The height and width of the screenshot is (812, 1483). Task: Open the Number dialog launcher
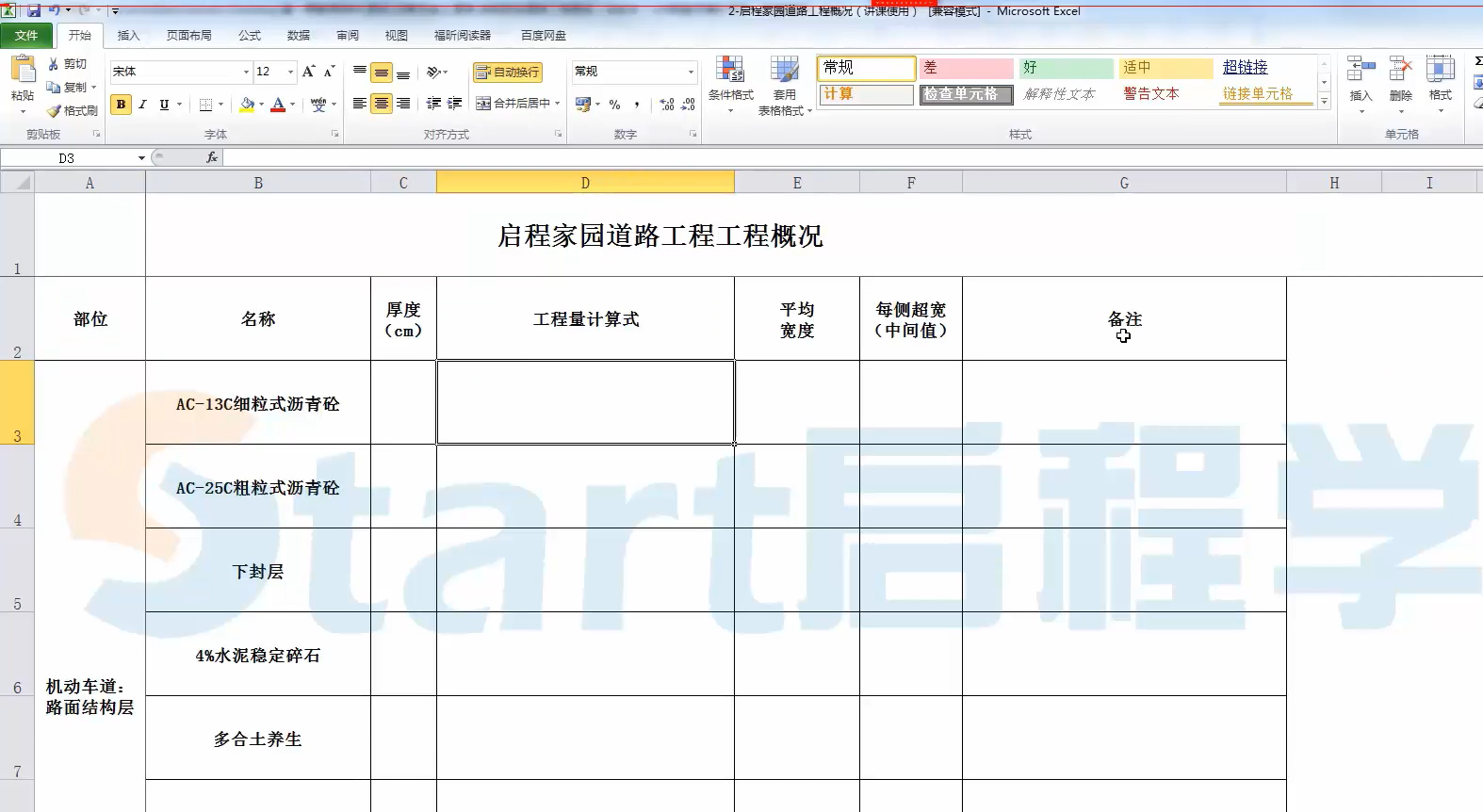click(x=693, y=135)
